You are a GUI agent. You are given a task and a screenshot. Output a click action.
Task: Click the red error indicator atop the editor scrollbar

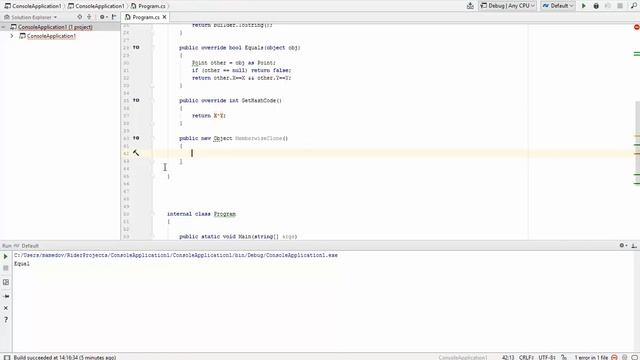pyautogui.click(x=636, y=27)
